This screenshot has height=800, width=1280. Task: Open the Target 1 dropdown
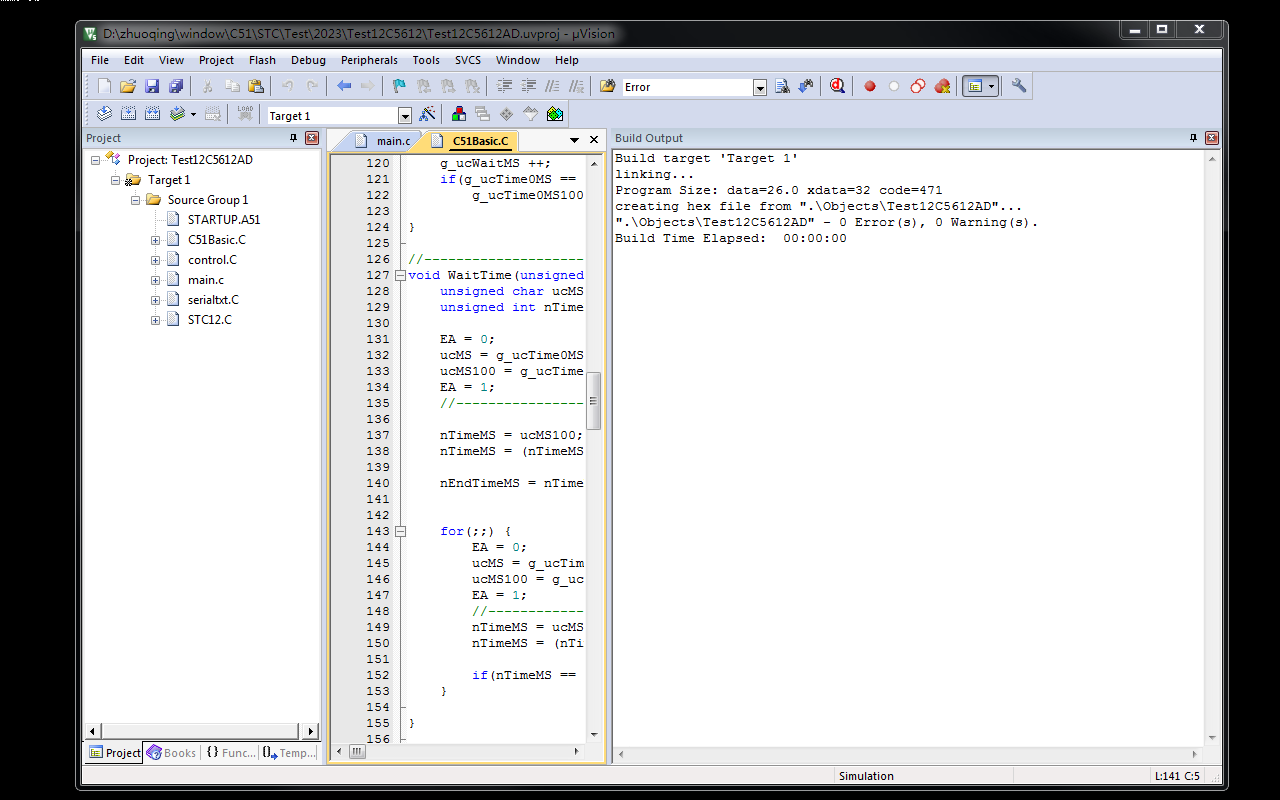coord(405,116)
